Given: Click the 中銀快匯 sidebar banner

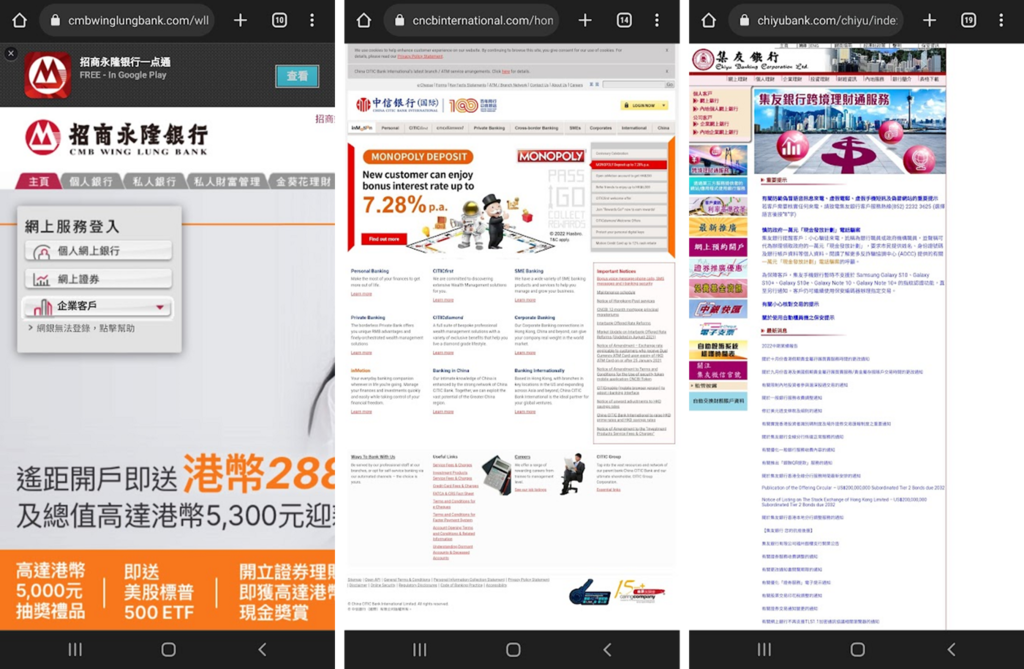Looking at the screenshot, I should 718,308.
